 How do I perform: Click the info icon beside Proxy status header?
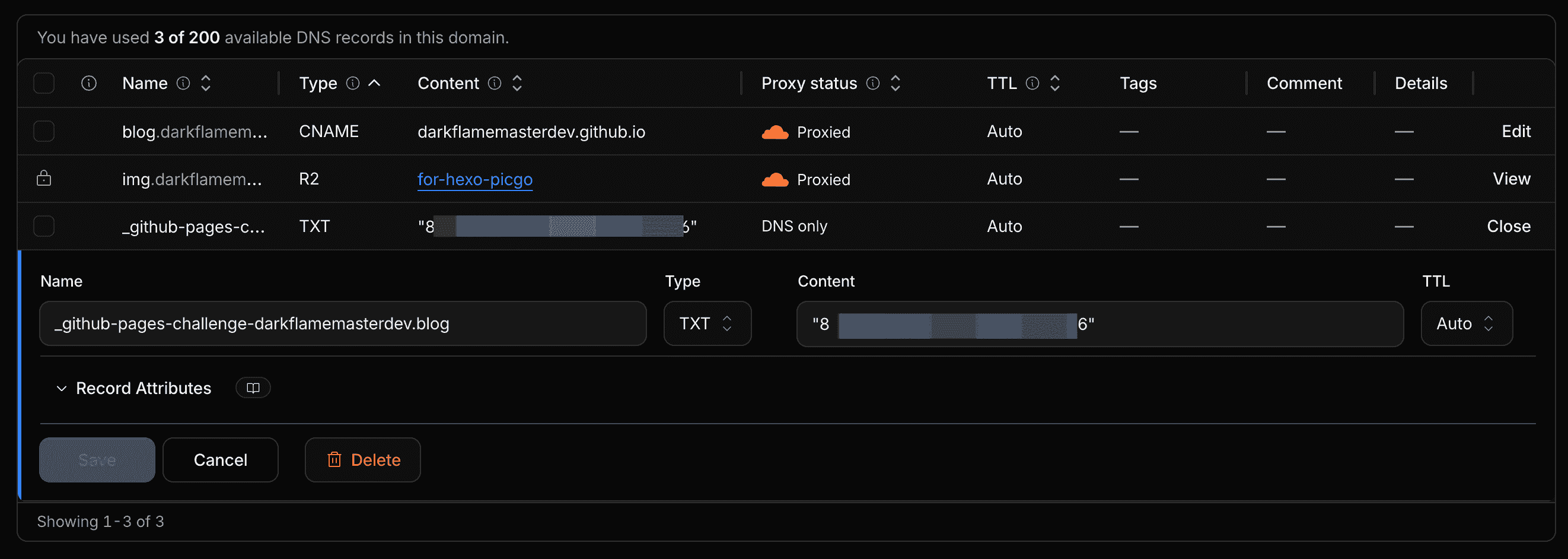[873, 84]
